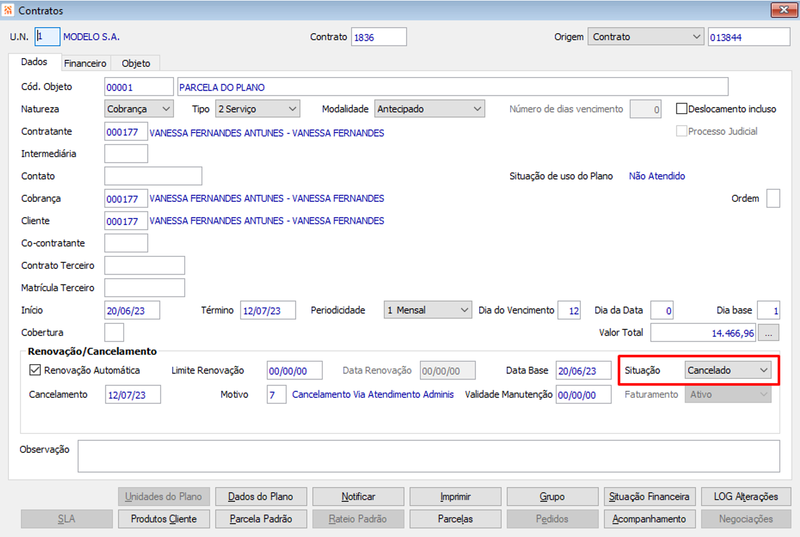Click the Limite Renovação date field
This screenshot has height=537, width=800.
coord(294,370)
